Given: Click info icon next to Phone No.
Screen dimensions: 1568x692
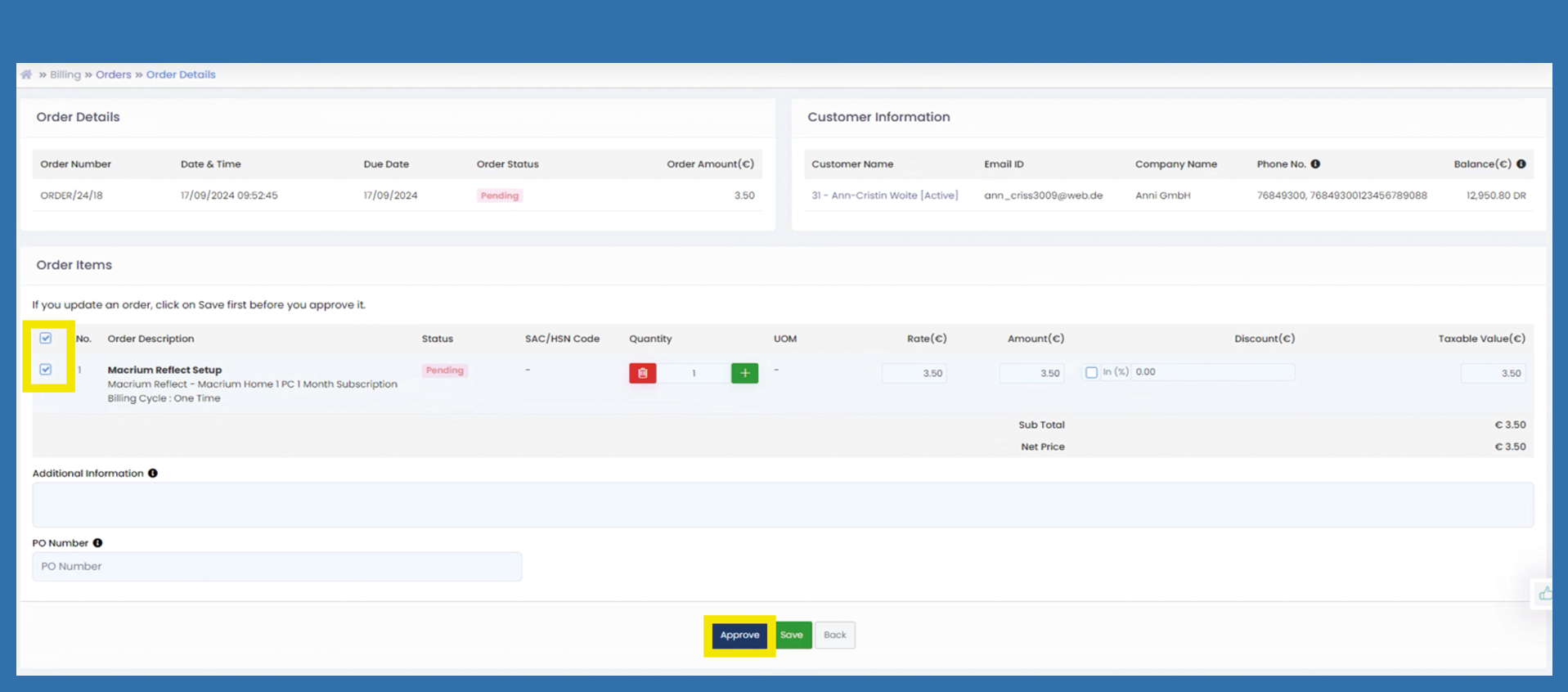Looking at the screenshot, I should pos(1315,164).
